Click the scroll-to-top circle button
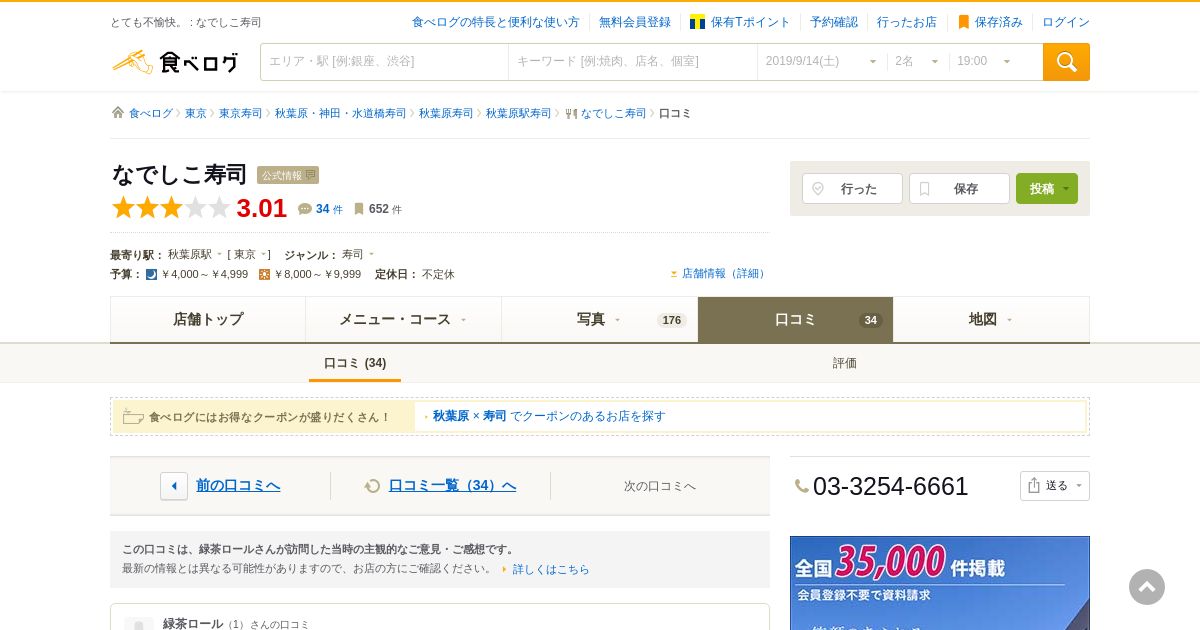This screenshot has height=630, width=1200. pos(1147,587)
